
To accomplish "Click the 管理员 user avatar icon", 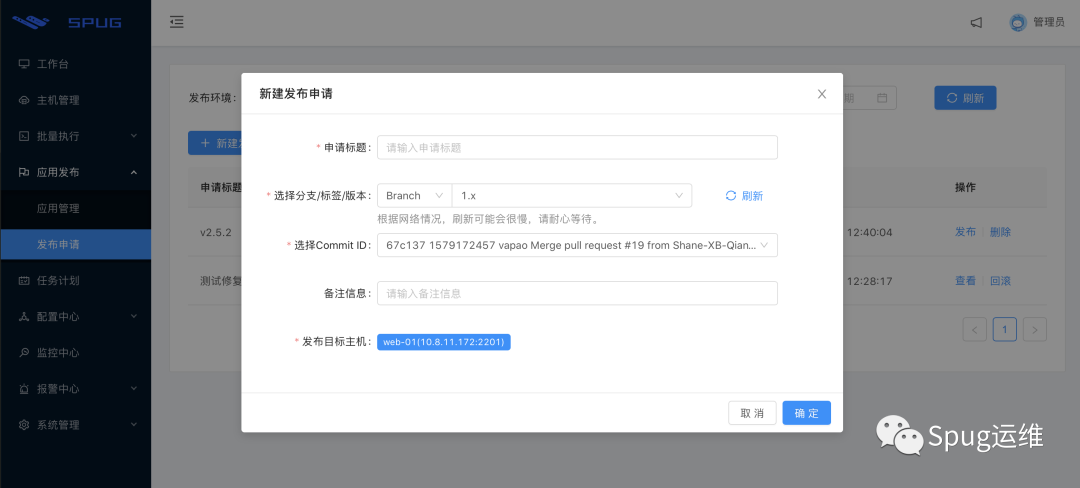I will (x=1017, y=23).
